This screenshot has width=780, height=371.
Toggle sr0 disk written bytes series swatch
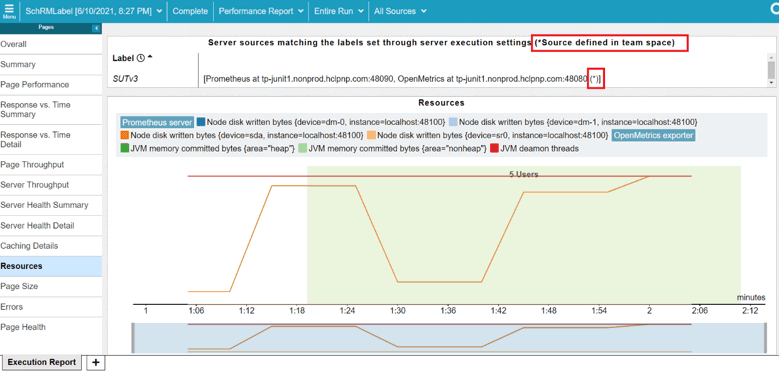(x=371, y=135)
